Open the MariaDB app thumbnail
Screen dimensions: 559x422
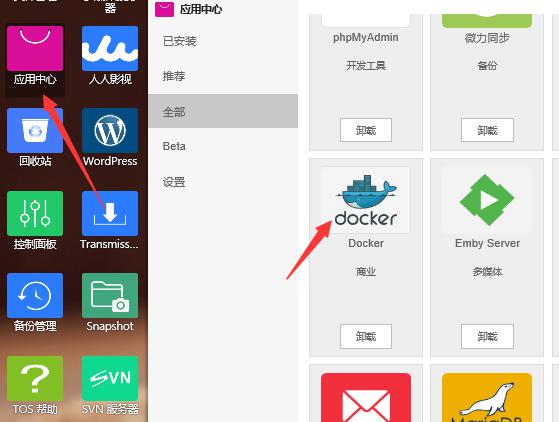487,398
